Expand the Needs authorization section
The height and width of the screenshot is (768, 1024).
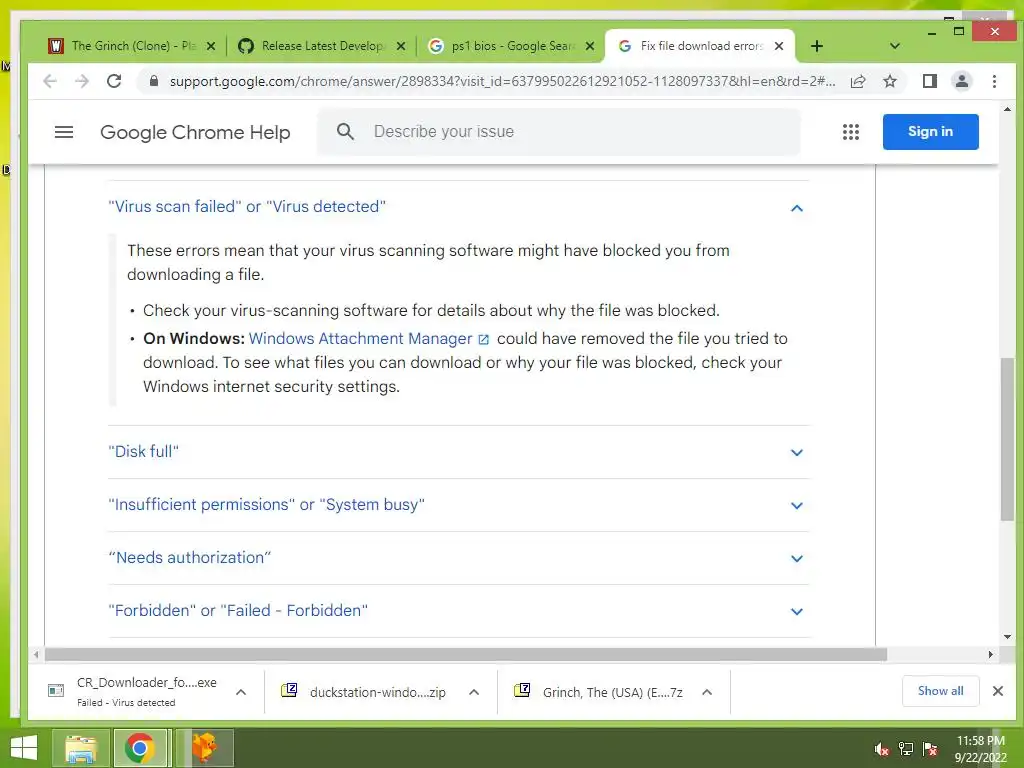coord(458,558)
